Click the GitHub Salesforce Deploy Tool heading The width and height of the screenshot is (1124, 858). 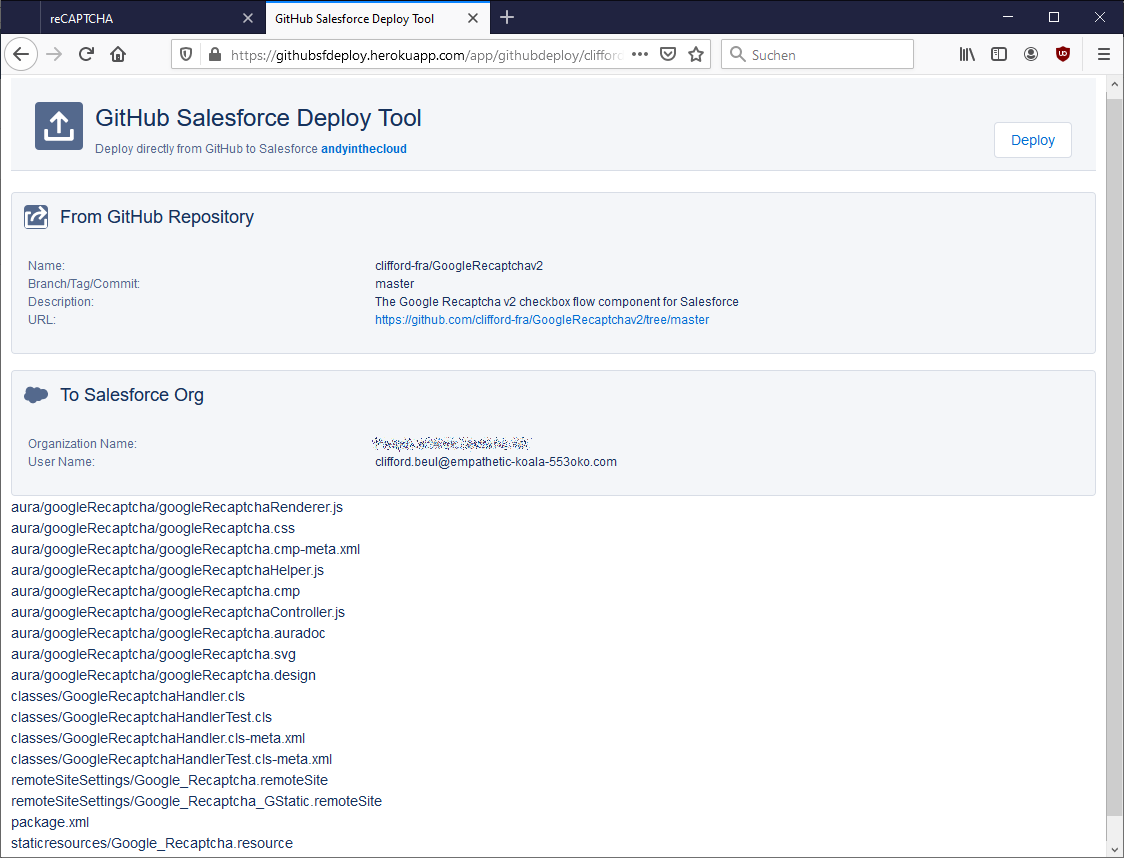coord(258,118)
